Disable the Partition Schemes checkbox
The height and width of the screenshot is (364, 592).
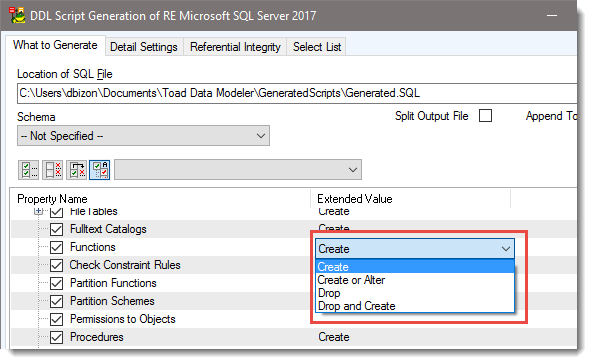[x=57, y=301]
